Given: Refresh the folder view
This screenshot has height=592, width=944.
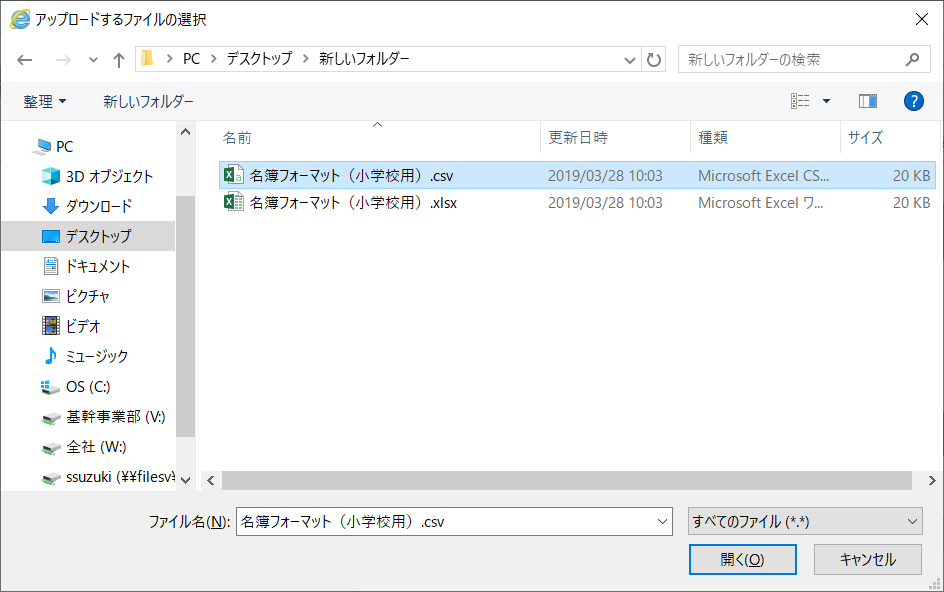Looking at the screenshot, I should coord(655,60).
